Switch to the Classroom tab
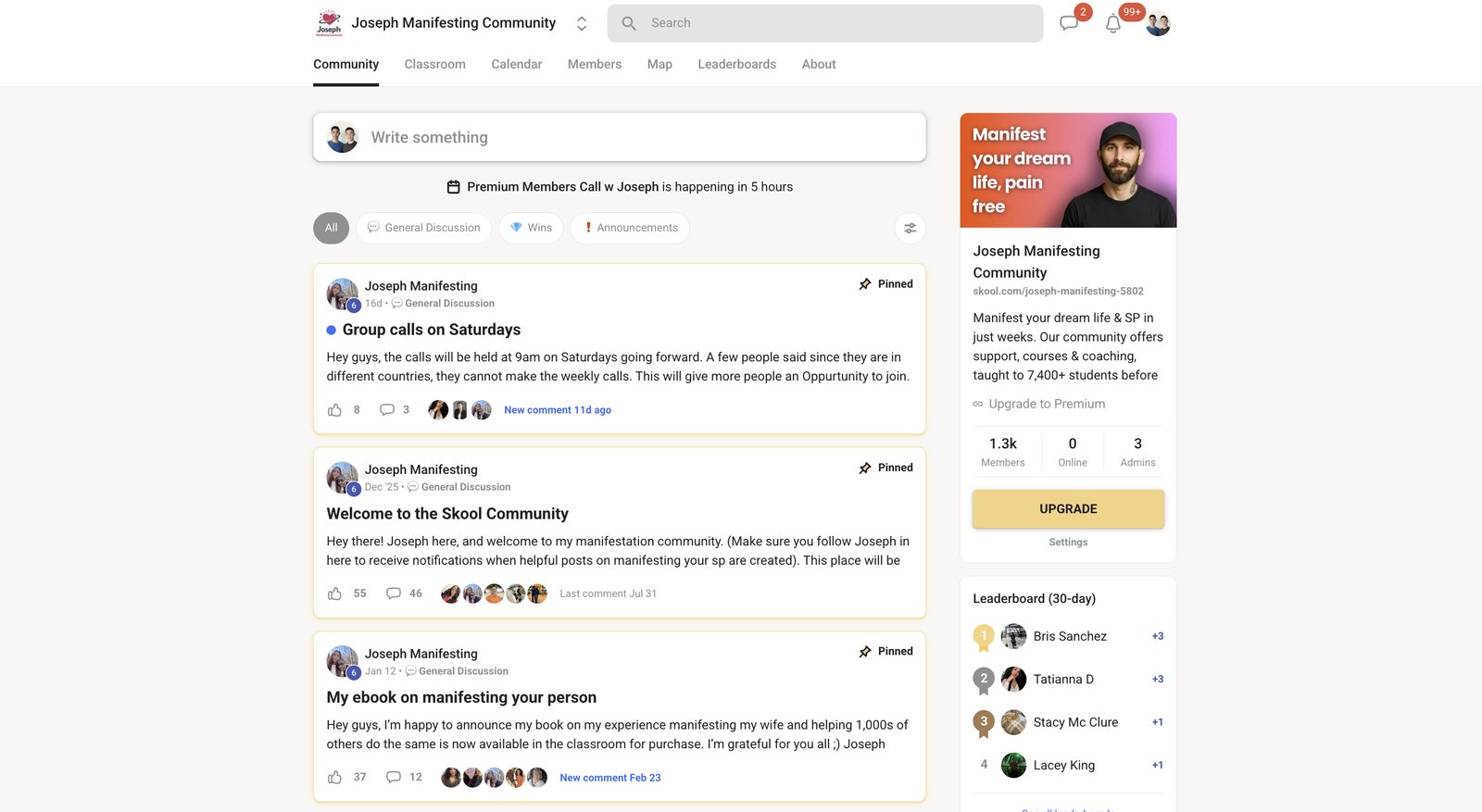The width and height of the screenshot is (1482, 812). coord(434,64)
